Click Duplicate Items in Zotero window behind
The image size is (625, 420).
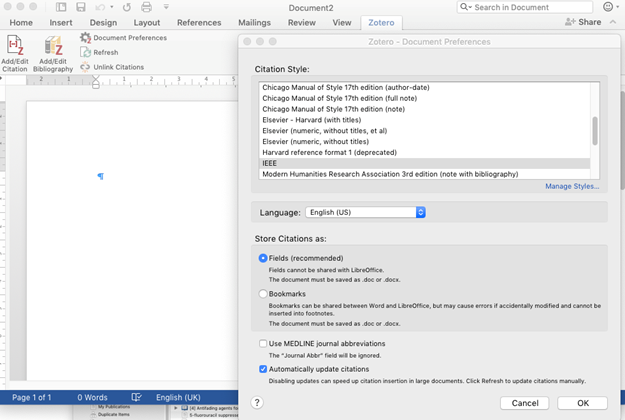click(x=114, y=414)
